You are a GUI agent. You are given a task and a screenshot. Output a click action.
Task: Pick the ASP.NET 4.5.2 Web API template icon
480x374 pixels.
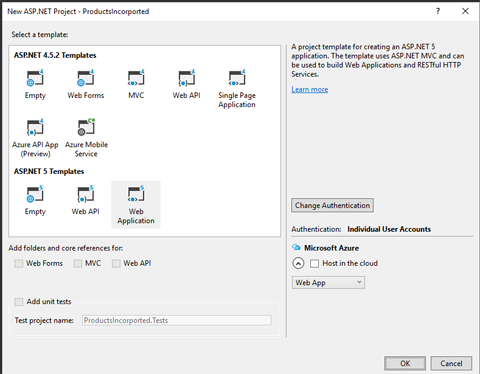click(x=187, y=78)
